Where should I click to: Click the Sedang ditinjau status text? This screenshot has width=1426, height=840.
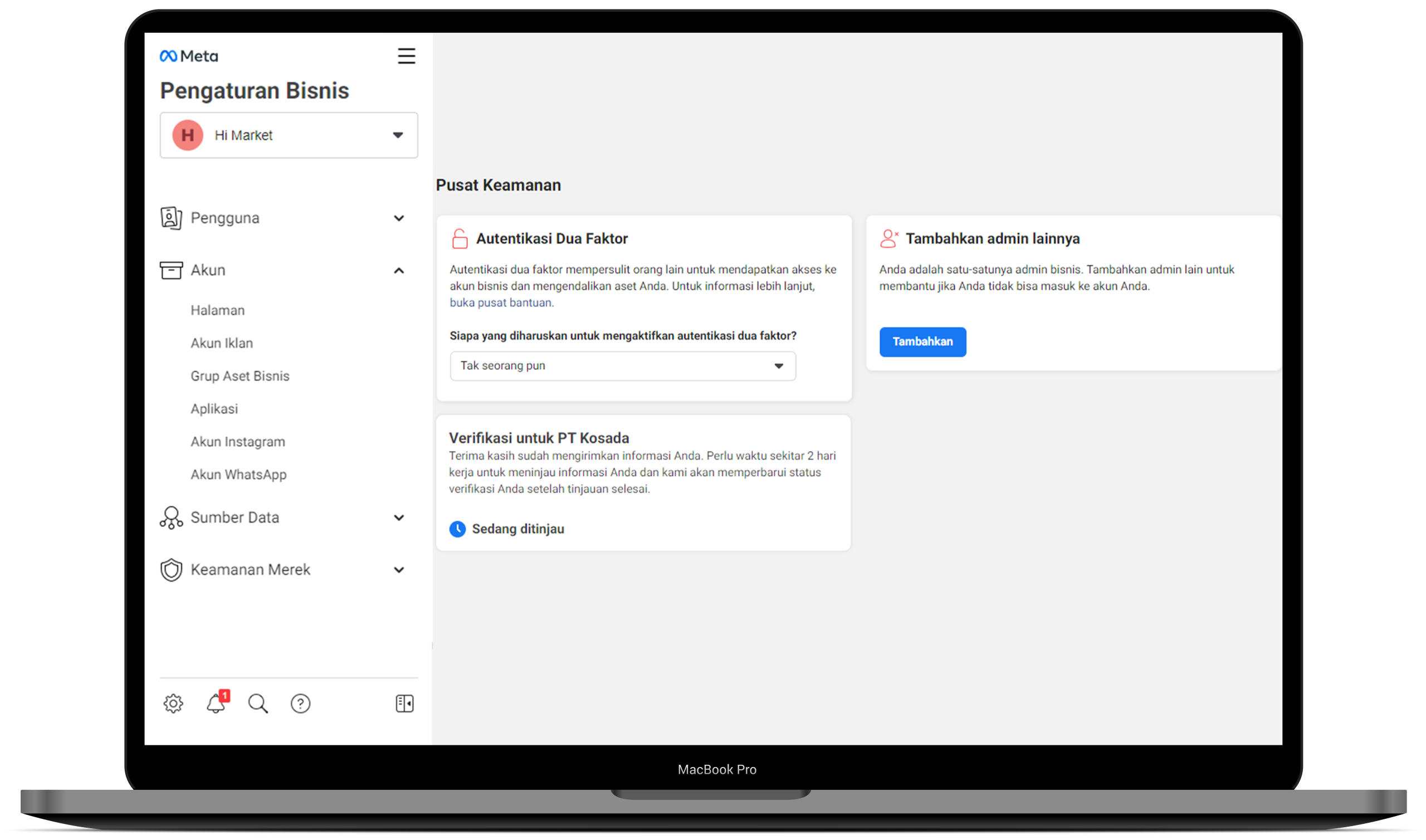point(519,529)
